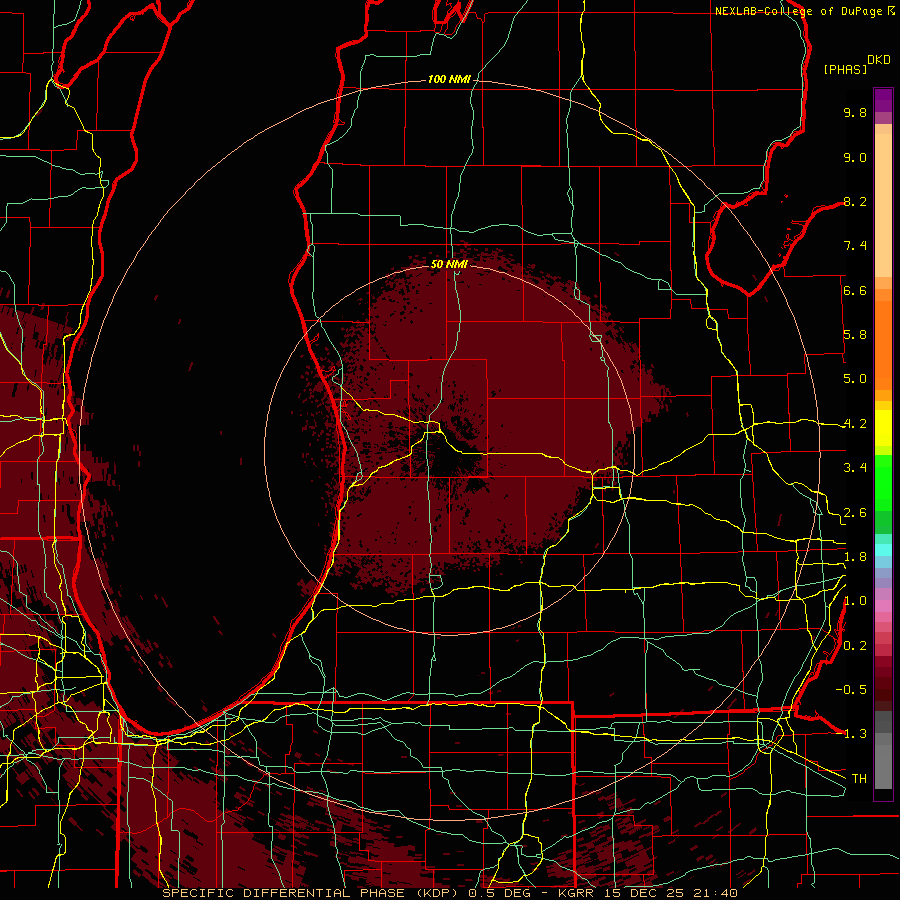Screen dimensions: 900x900
Task: Pick the yellow band of the color bar
Action: [x=883, y=428]
